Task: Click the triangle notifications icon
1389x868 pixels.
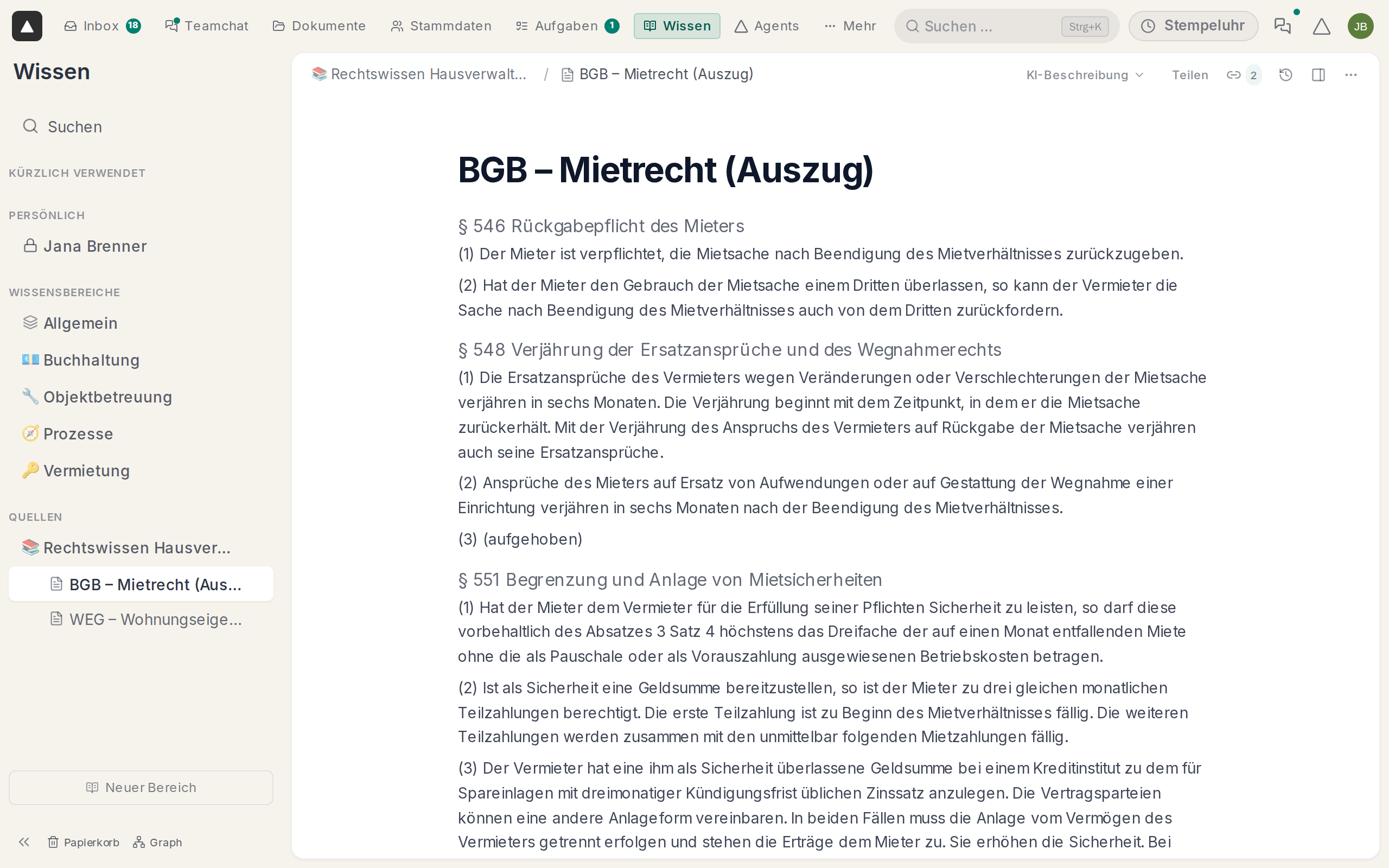Action: pyautogui.click(x=1321, y=26)
